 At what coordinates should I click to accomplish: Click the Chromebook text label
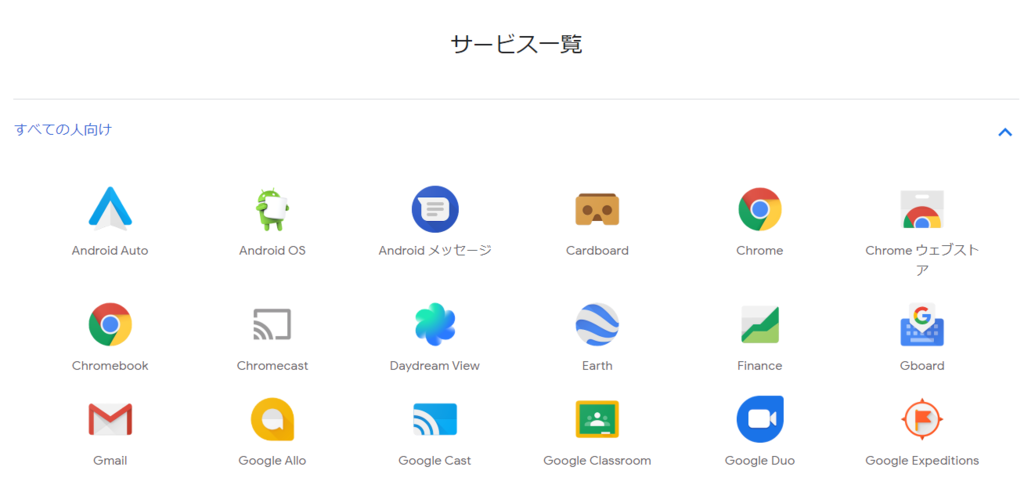tap(110, 366)
